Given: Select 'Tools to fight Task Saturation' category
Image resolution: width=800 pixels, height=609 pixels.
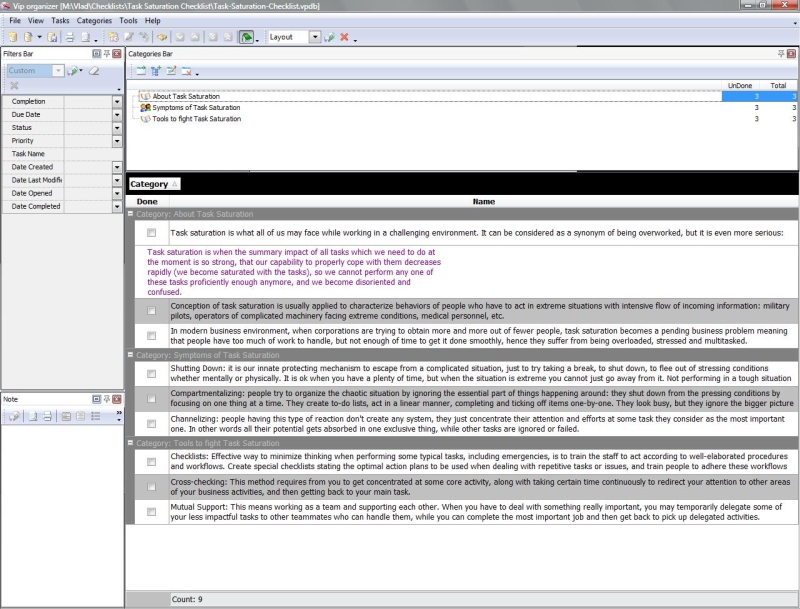Looking at the screenshot, I should pos(196,119).
